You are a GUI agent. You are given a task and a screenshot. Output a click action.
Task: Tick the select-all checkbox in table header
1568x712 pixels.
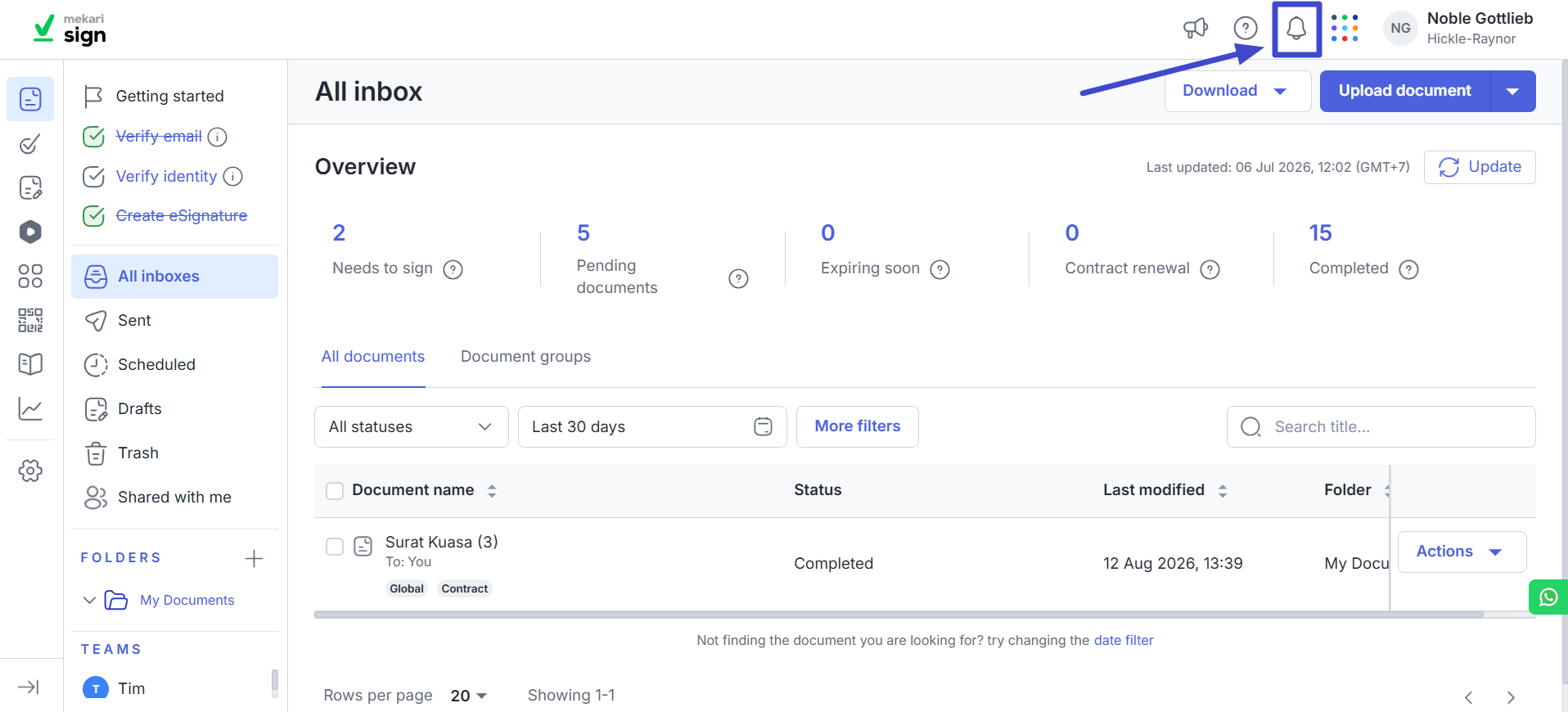335,490
